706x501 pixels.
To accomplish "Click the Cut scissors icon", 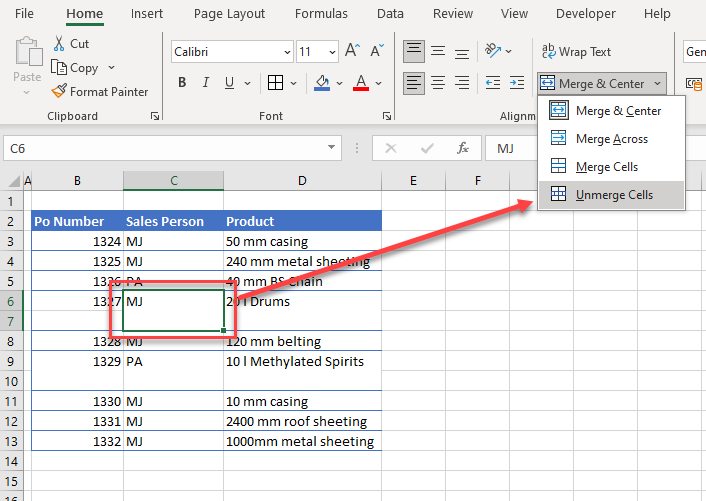I will click(x=59, y=44).
